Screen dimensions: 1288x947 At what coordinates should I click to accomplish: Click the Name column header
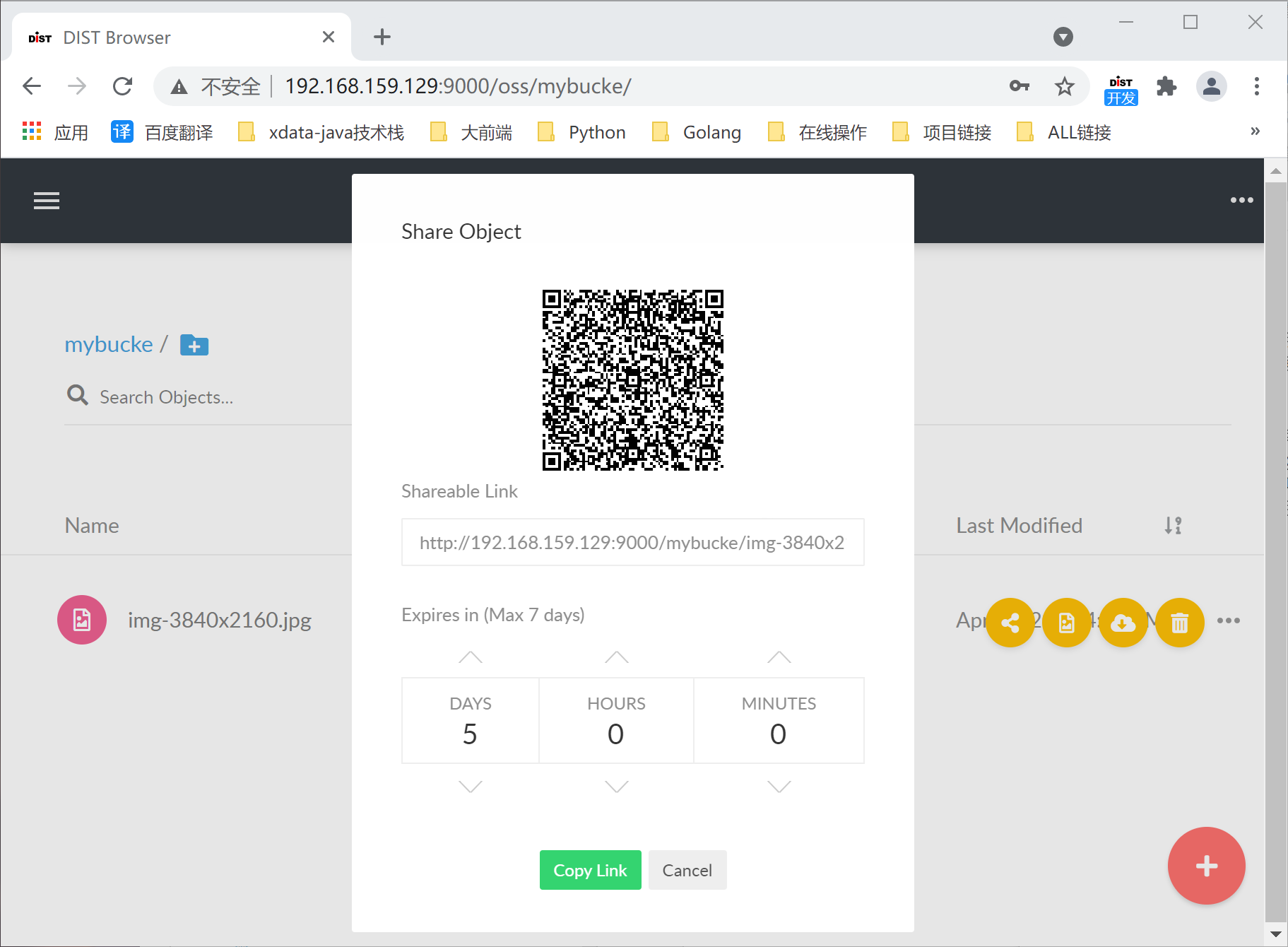pyautogui.click(x=92, y=525)
